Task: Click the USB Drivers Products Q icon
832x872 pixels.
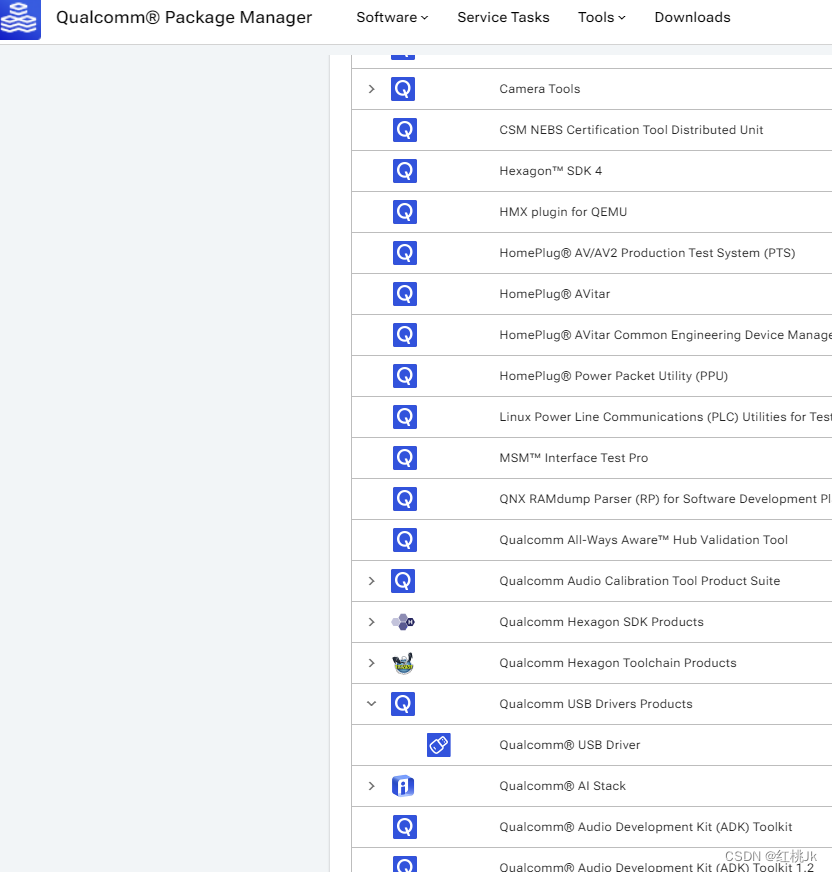Action: coord(403,704)
